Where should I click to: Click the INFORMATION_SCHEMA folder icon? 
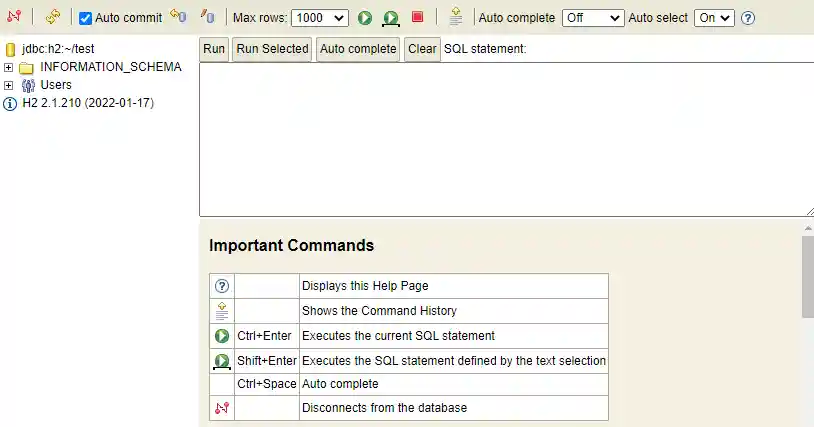(26, 68)
